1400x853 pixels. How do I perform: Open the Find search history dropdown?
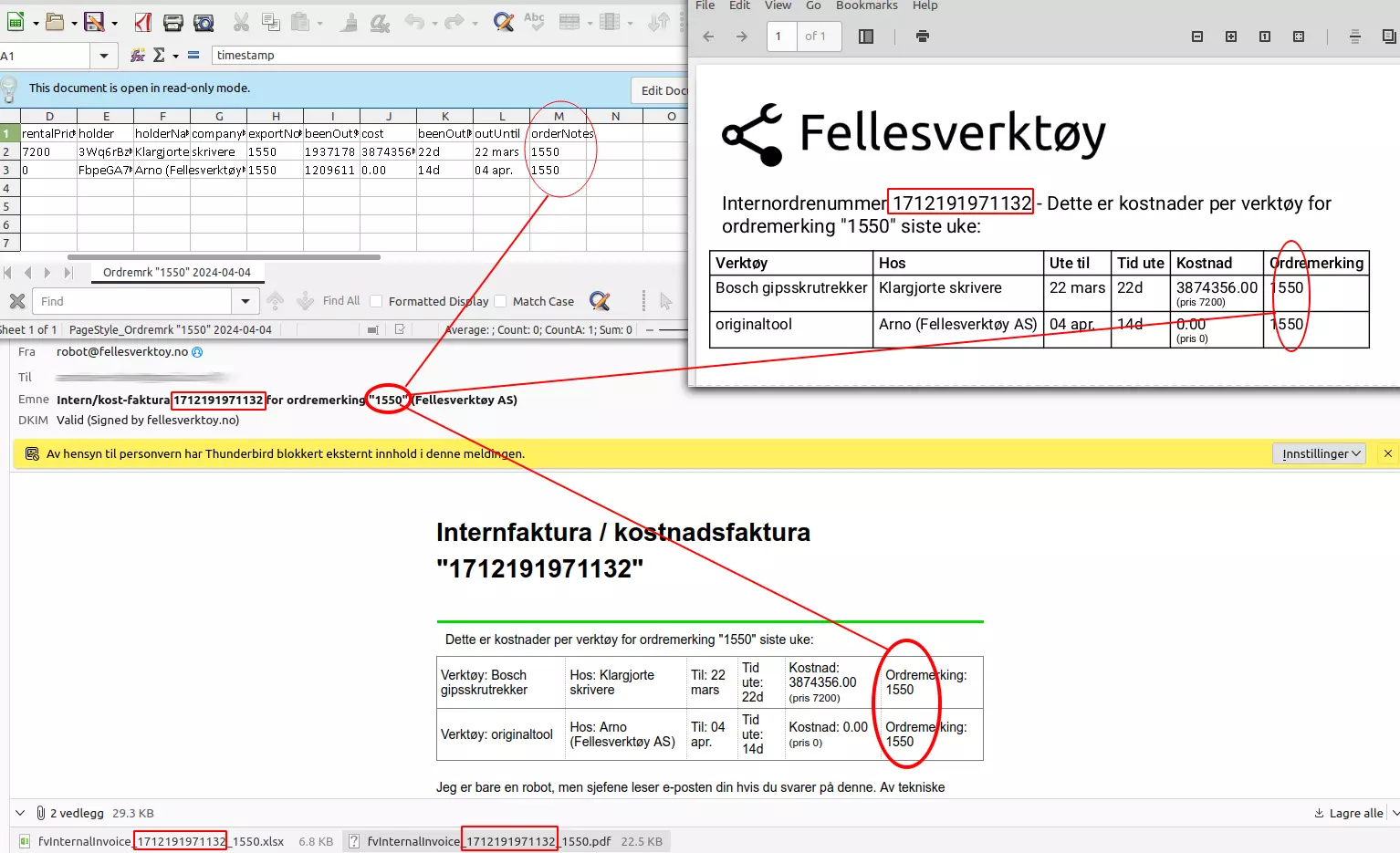point(244,301)
